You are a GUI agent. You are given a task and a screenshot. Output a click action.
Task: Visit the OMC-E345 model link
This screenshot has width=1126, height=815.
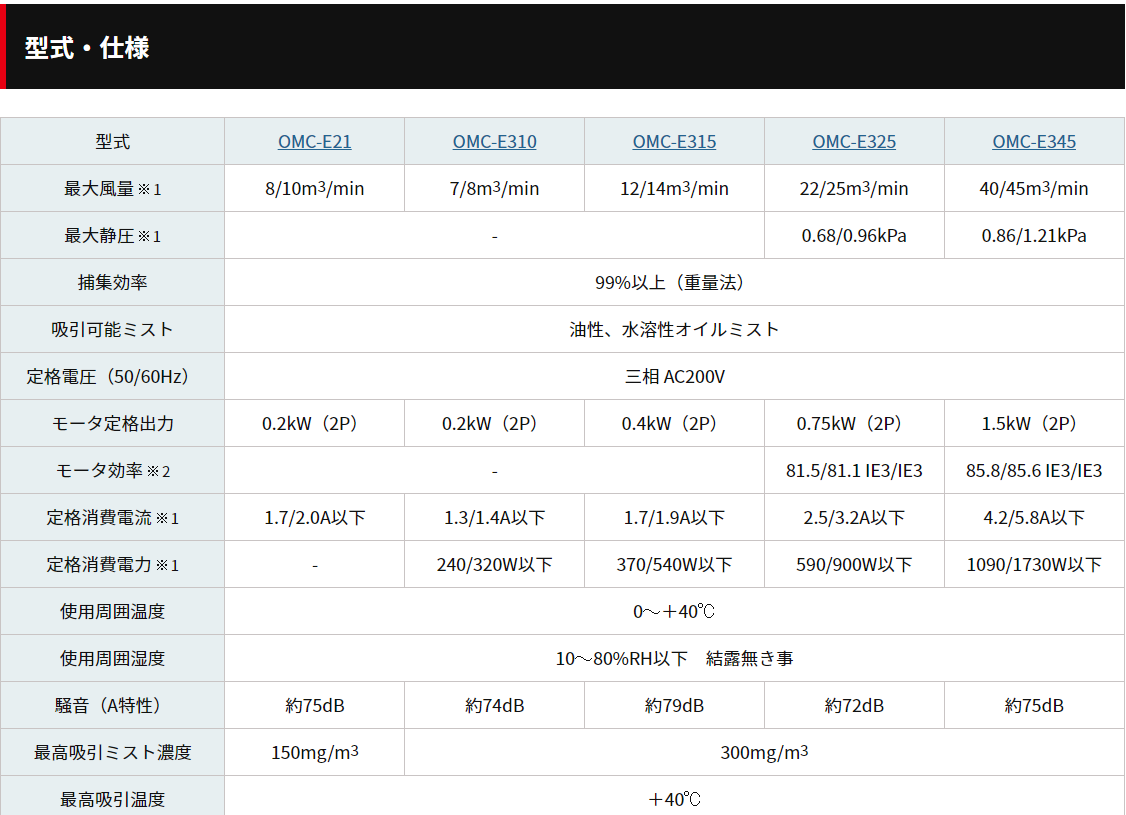[1034, 142]
